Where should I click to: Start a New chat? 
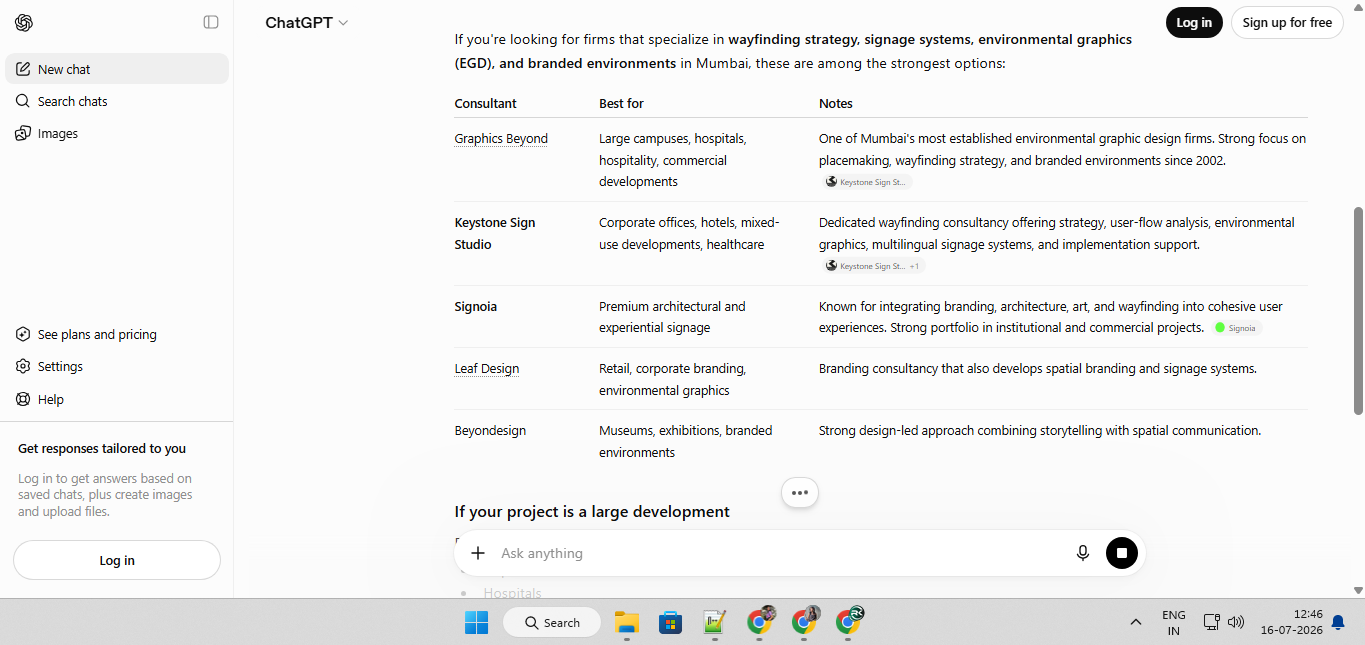pyautogui.click(x=117, y=69)
